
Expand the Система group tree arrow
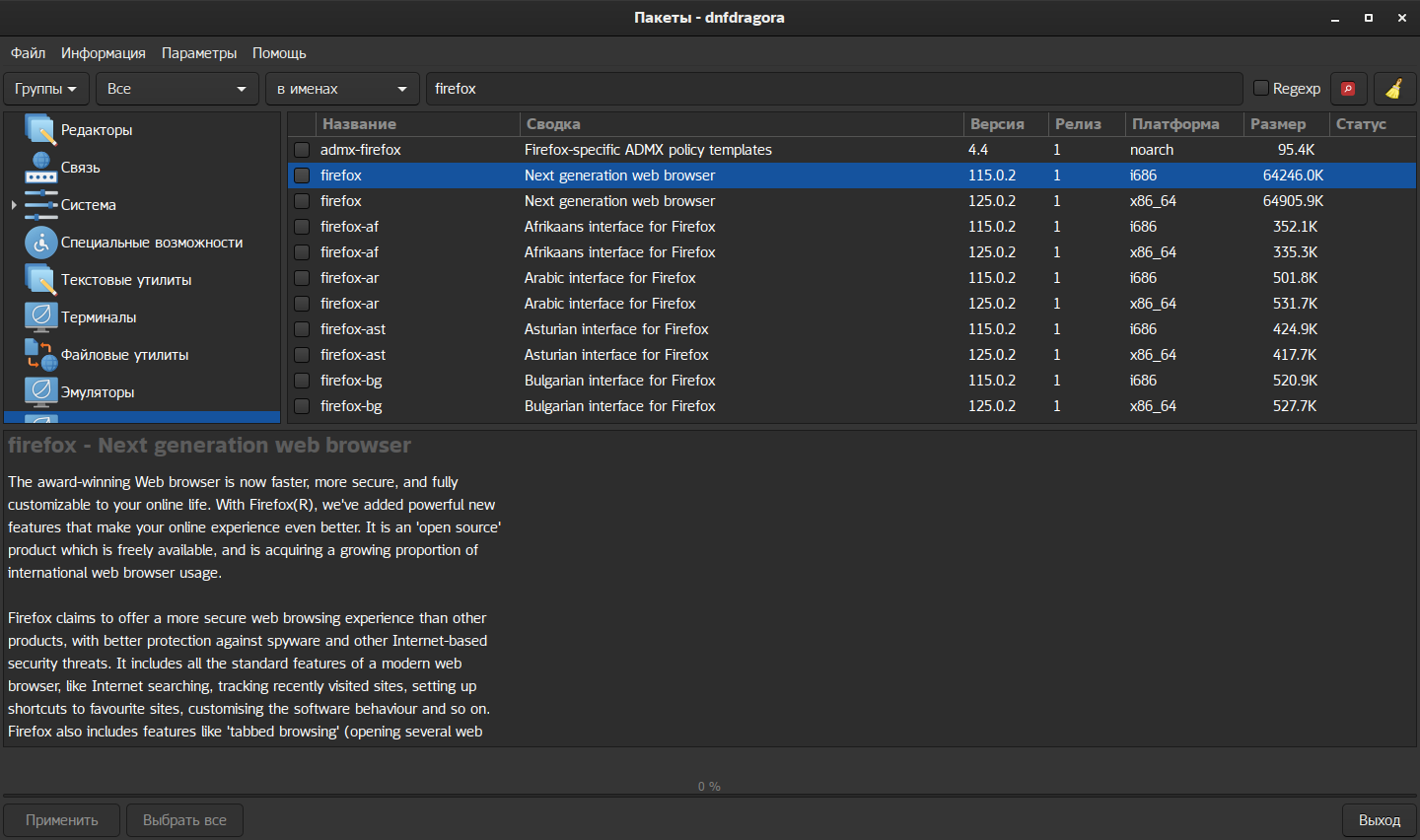(14, 205)
